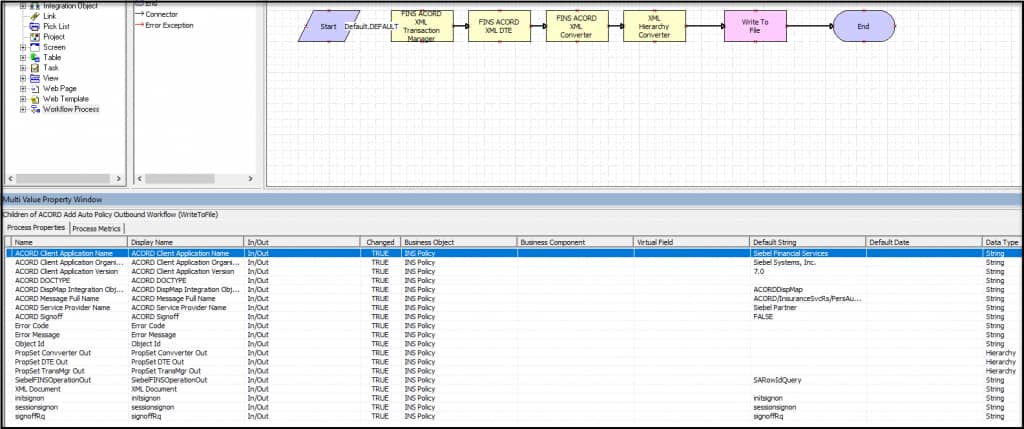This screenshot has width=1024, height=429.
Task: Switch to the Process Metrics tab
Action: pyautogui.click(x=97, y=229)
